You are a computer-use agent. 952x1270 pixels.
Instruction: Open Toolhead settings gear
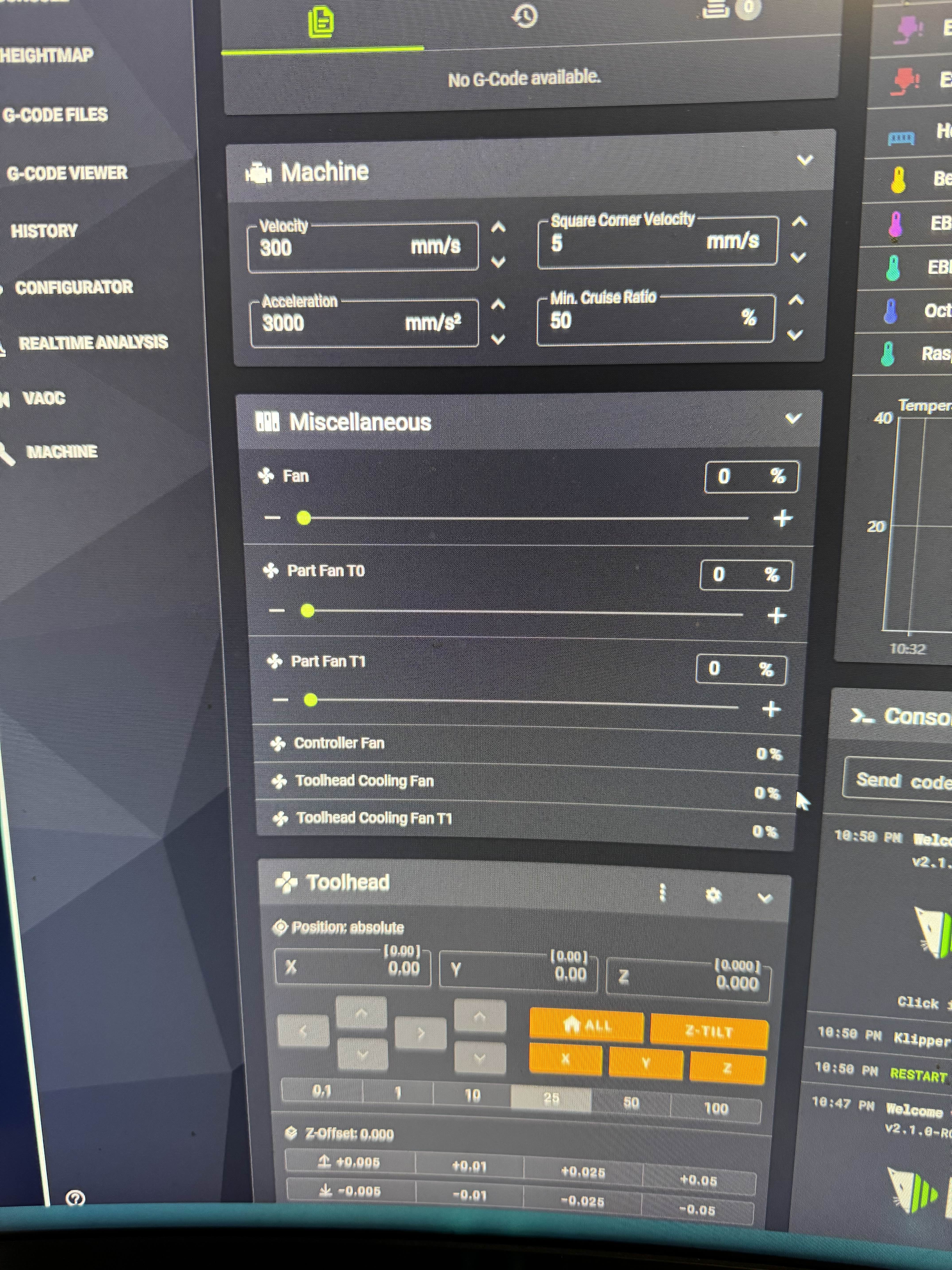(713, 895)
